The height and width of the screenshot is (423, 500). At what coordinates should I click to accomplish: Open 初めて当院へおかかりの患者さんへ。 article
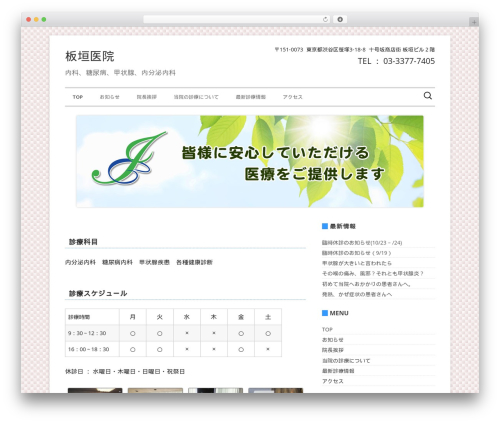(367, 284)
